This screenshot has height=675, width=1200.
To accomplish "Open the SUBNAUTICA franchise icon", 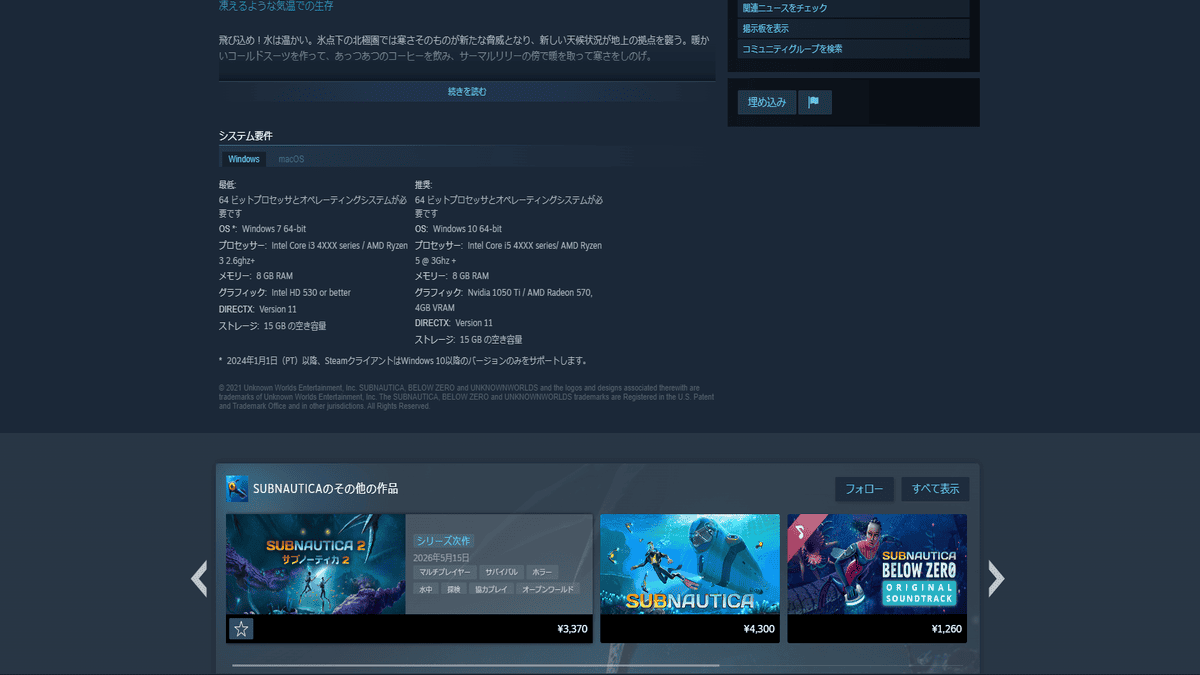I will (x=237, y=488).
